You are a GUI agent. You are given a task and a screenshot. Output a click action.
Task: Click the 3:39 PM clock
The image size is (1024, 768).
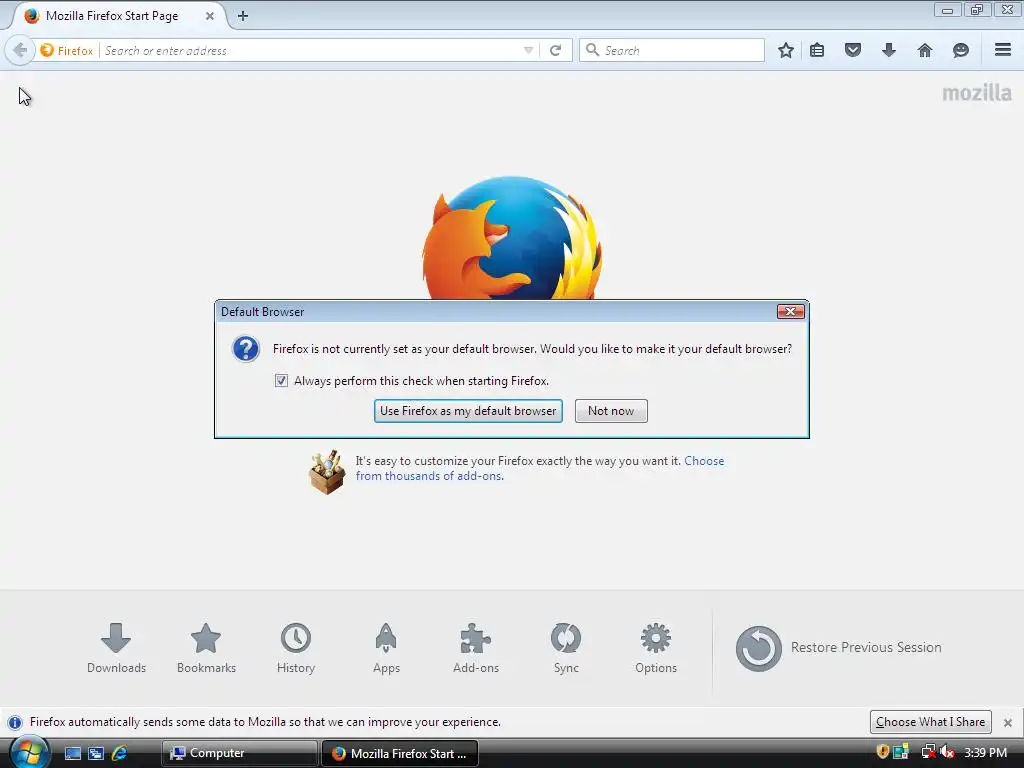coord(985,752)
